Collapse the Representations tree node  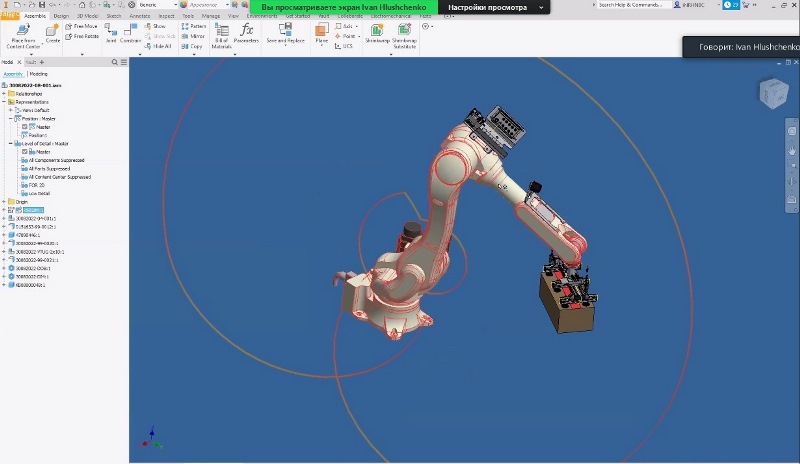coord(5,101)
